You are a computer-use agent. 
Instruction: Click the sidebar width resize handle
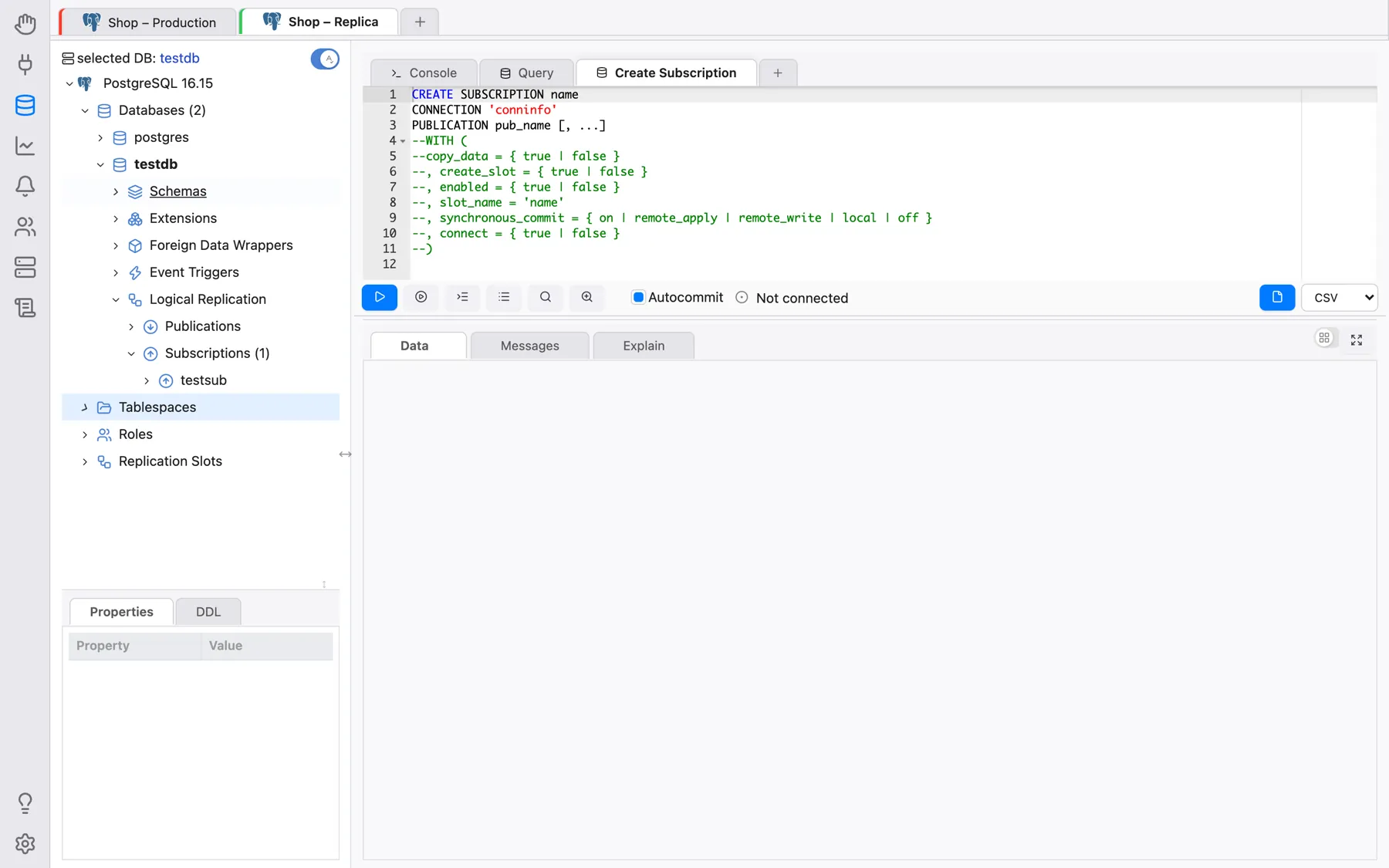[346, 454]
